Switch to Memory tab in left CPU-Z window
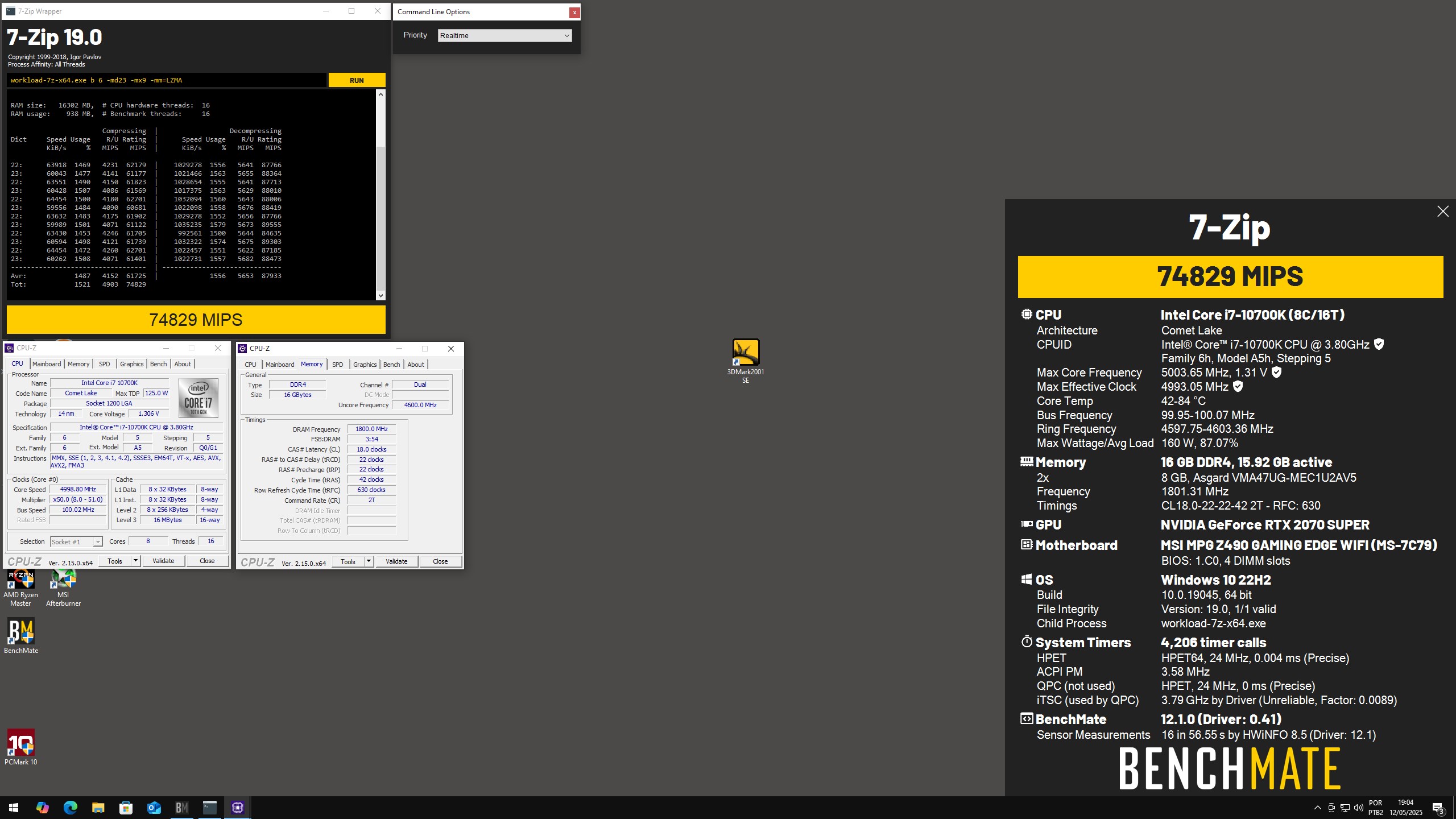The image size is (1456, 819). (x=78, y=364)
